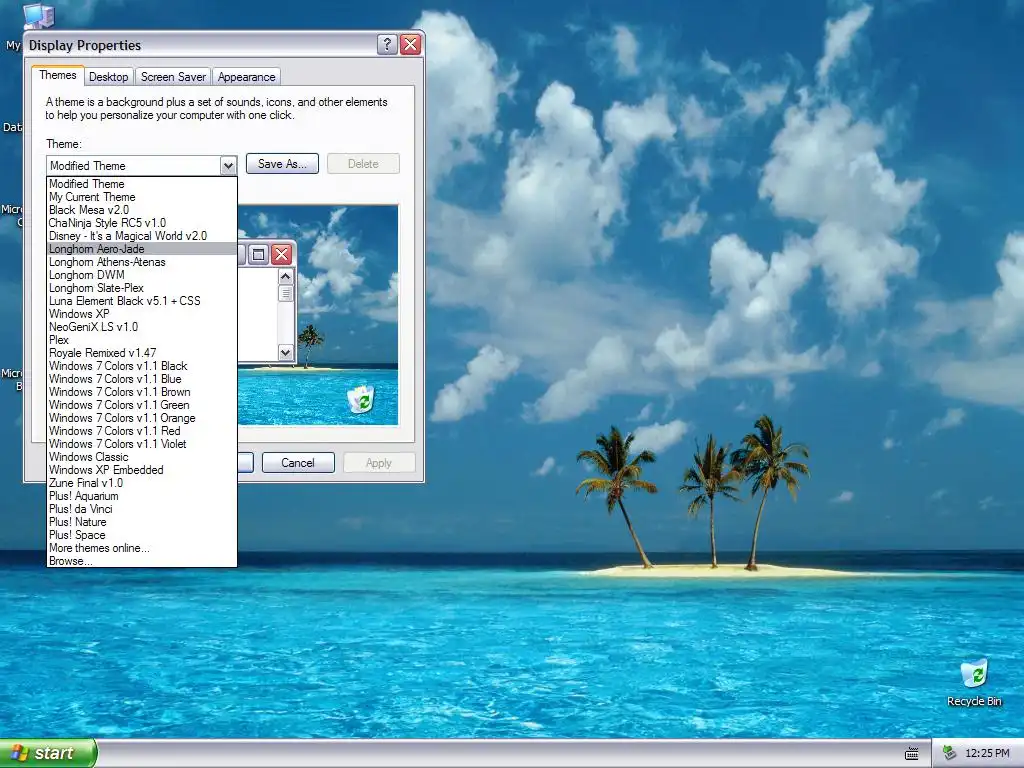The height and width of the screenshot is (768, 1024).
Task: Select Royale Remixed v1.47 theme
Action: pyautogui.click(x=142, y=353)
